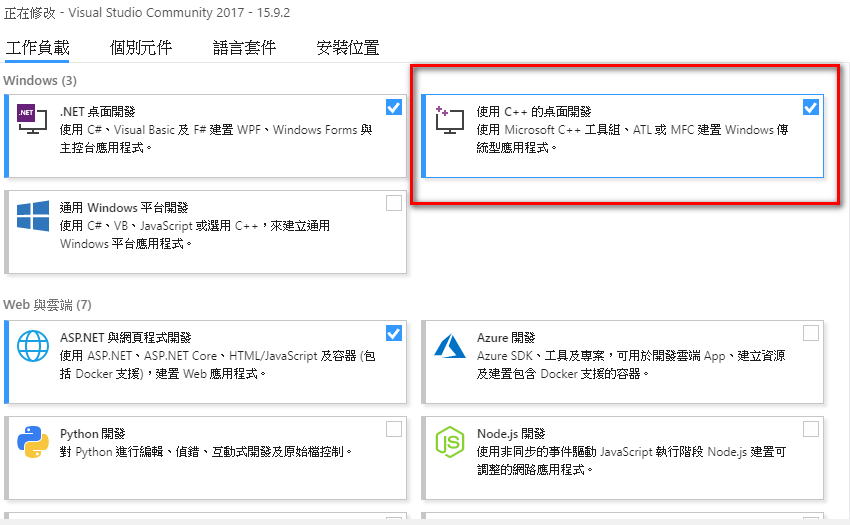Viewport: 850px width, 525px height.
Task: Click the .NET desktop development icon
Action: (x=32, y=119)
